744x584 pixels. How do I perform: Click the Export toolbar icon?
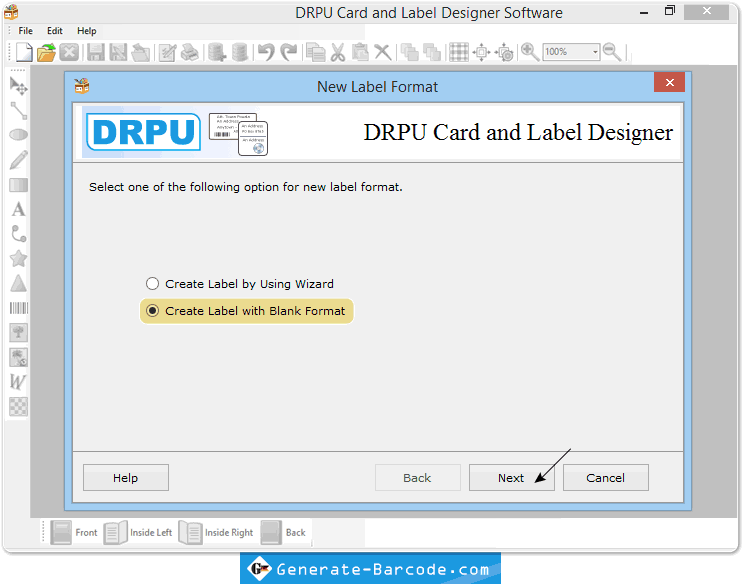pos(141,52)
